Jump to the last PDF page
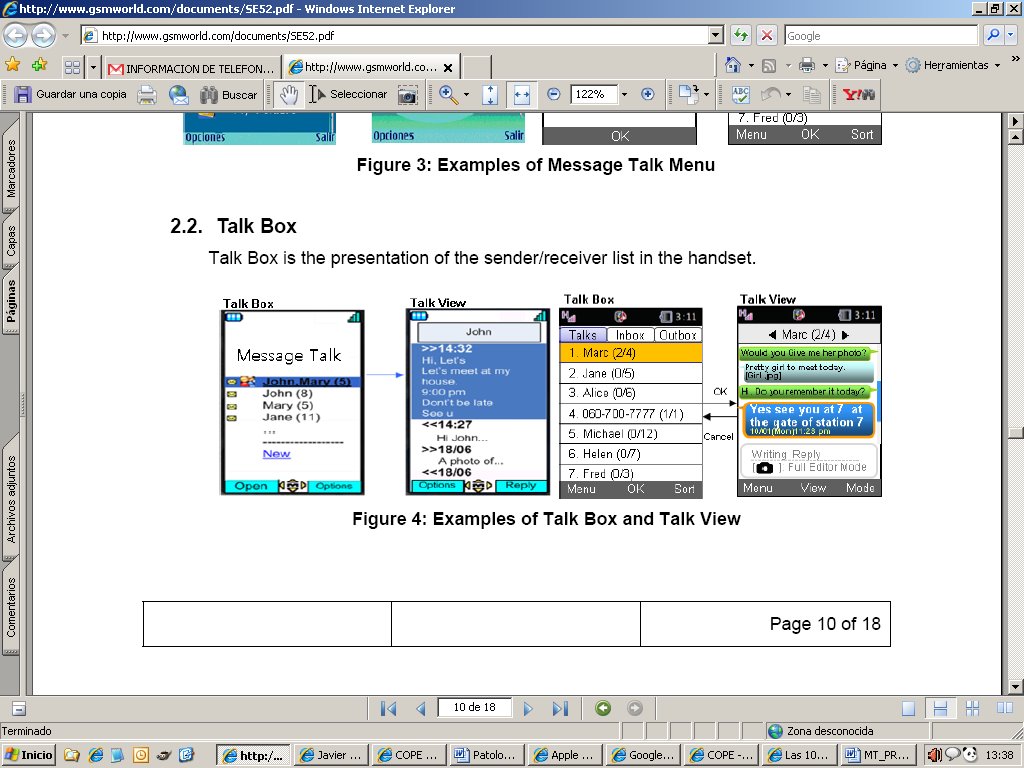The height and width of the screenshot is (768, 1024). 560,708
